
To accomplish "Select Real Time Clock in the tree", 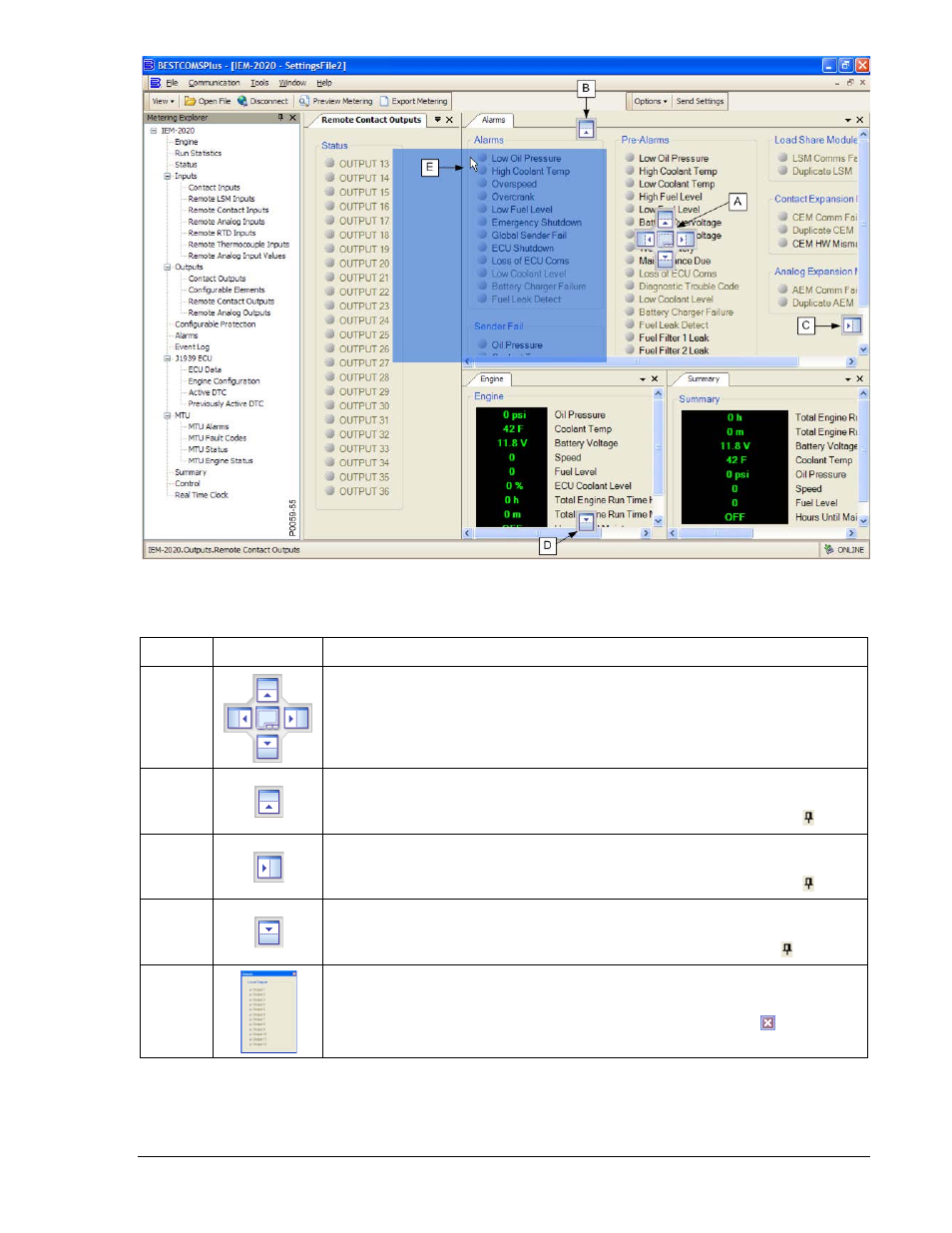I will 202,495.
